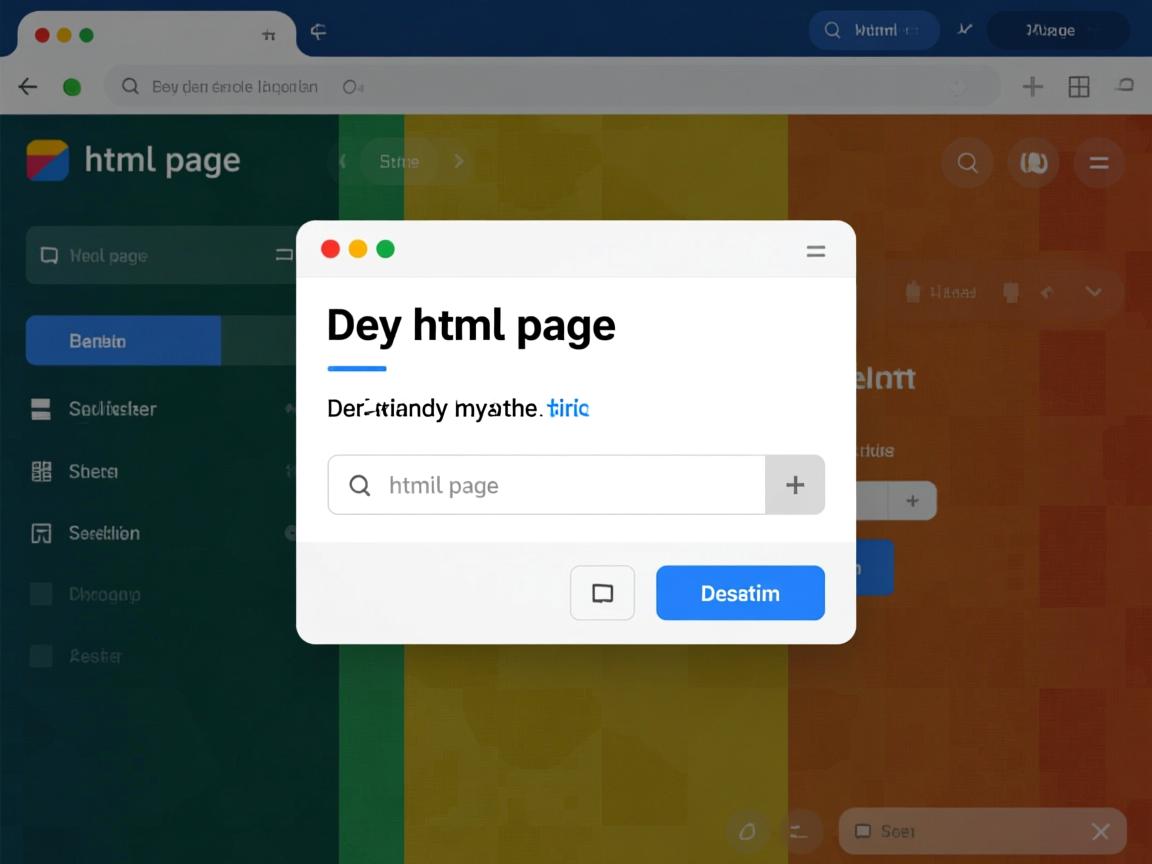
Task: Click the new tab plus icon in toolbar
Action: point(1032,87)
